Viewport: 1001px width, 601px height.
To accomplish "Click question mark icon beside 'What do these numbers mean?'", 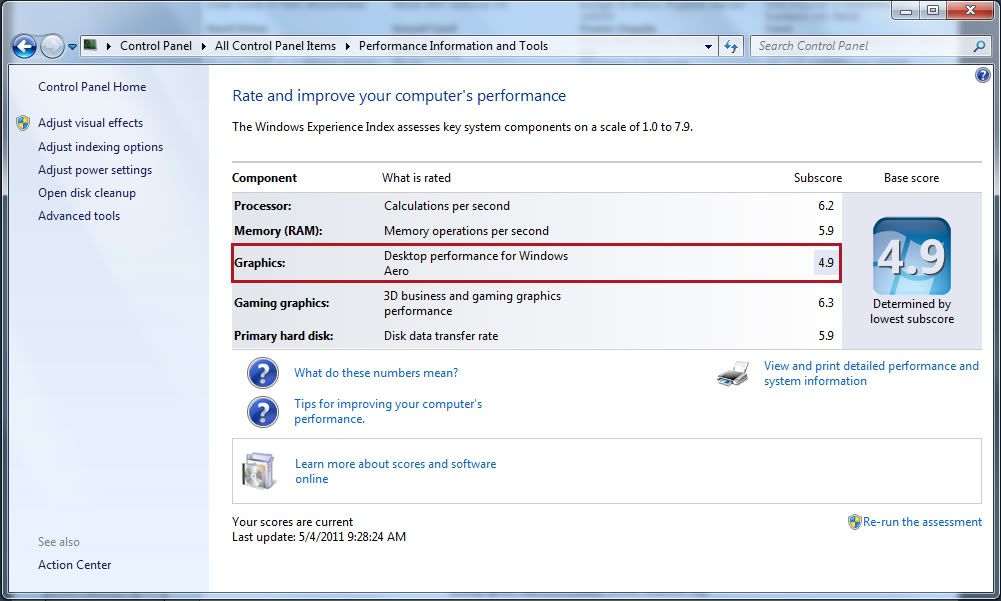I will point(262,373).
